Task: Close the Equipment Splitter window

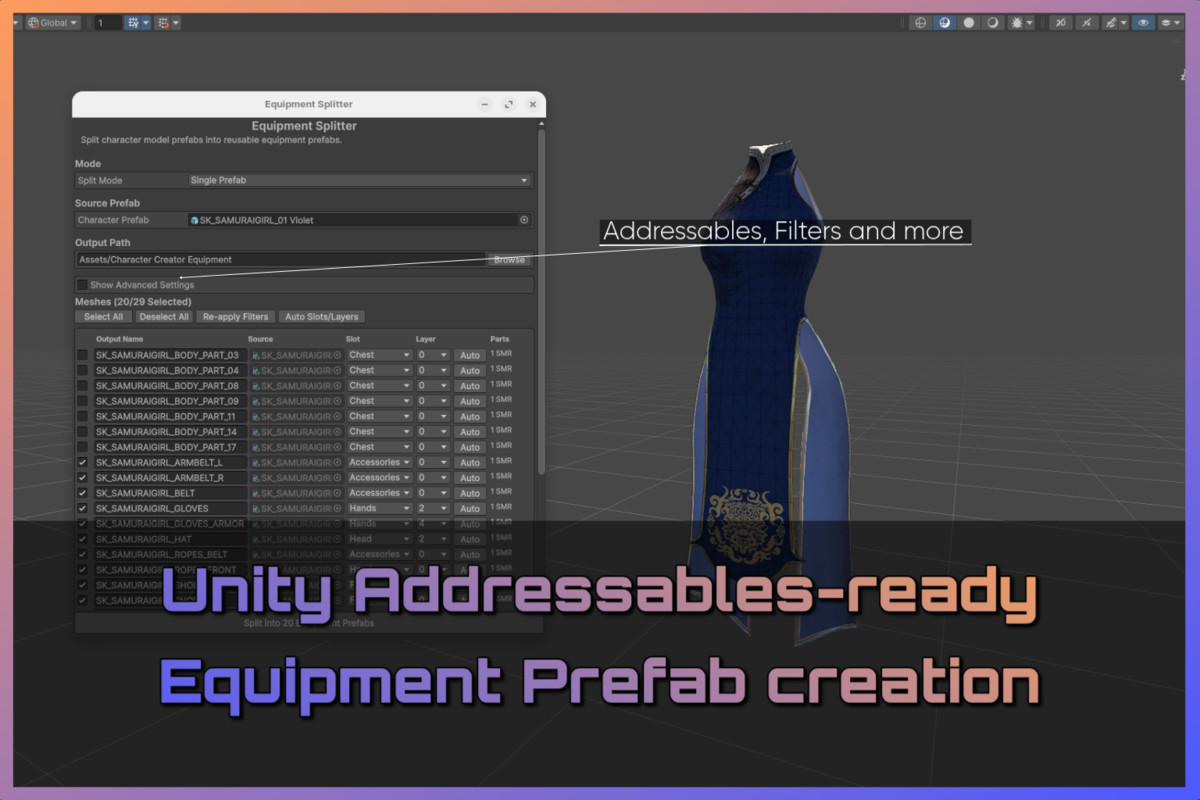Action: (x=533, y=104)
